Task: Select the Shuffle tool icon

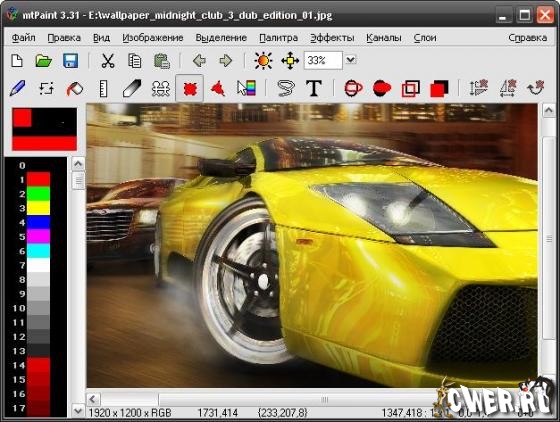Action: [46, 88]
